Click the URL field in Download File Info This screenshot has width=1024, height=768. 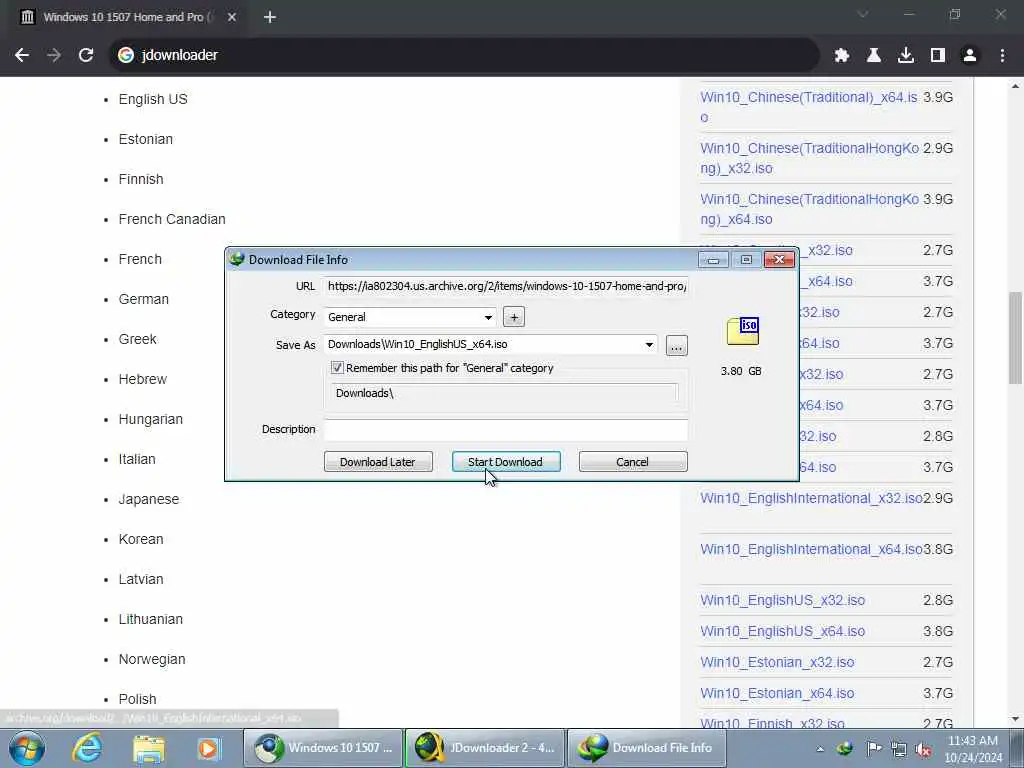click(506, 286)
